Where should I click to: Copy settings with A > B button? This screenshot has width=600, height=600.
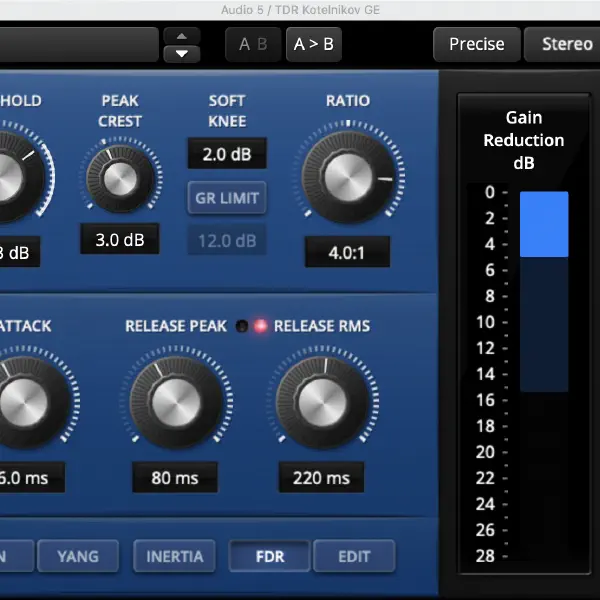(x=314, y=45)
